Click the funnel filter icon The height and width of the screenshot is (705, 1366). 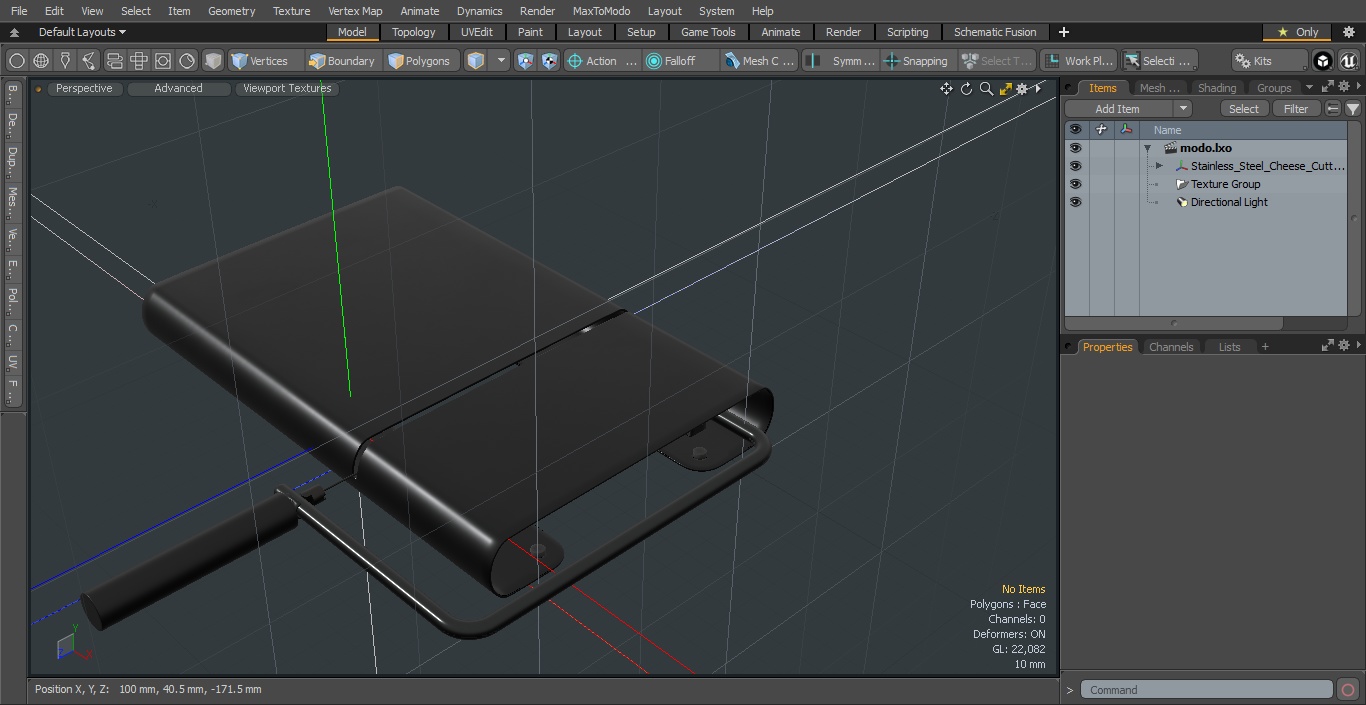(x=1352, y=109)
